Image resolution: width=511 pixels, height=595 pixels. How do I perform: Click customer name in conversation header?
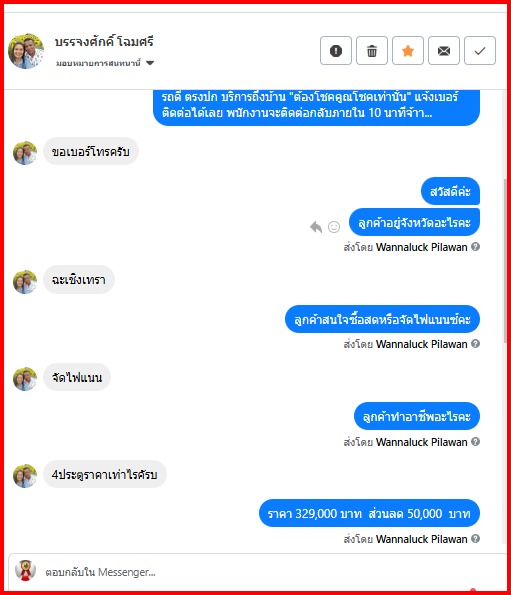click(x=104, y=42)
